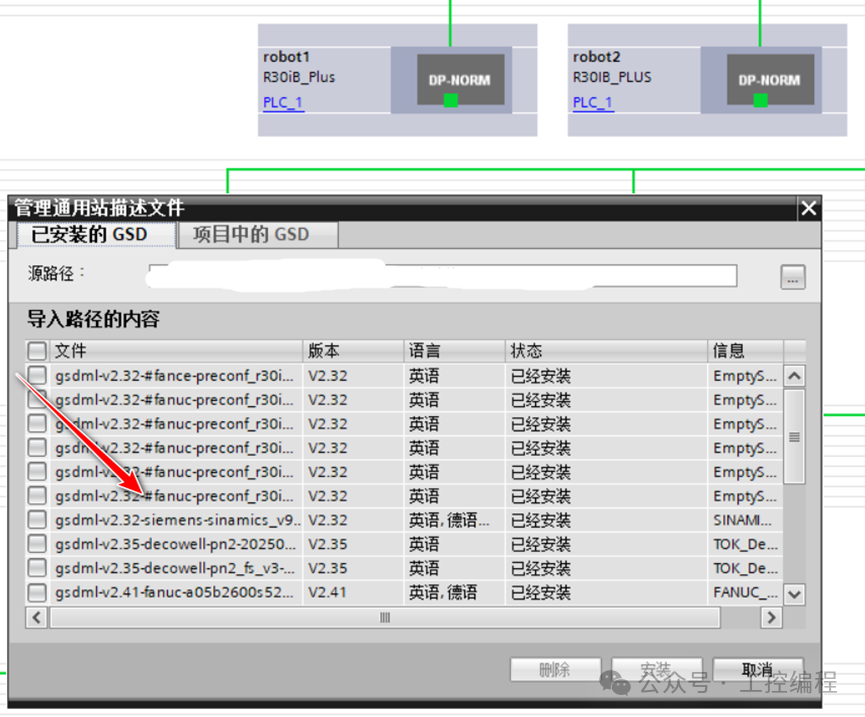Select robot2 device name label
Image resolution: width=865 pixels, height=717 pixels.
[596, 57]
